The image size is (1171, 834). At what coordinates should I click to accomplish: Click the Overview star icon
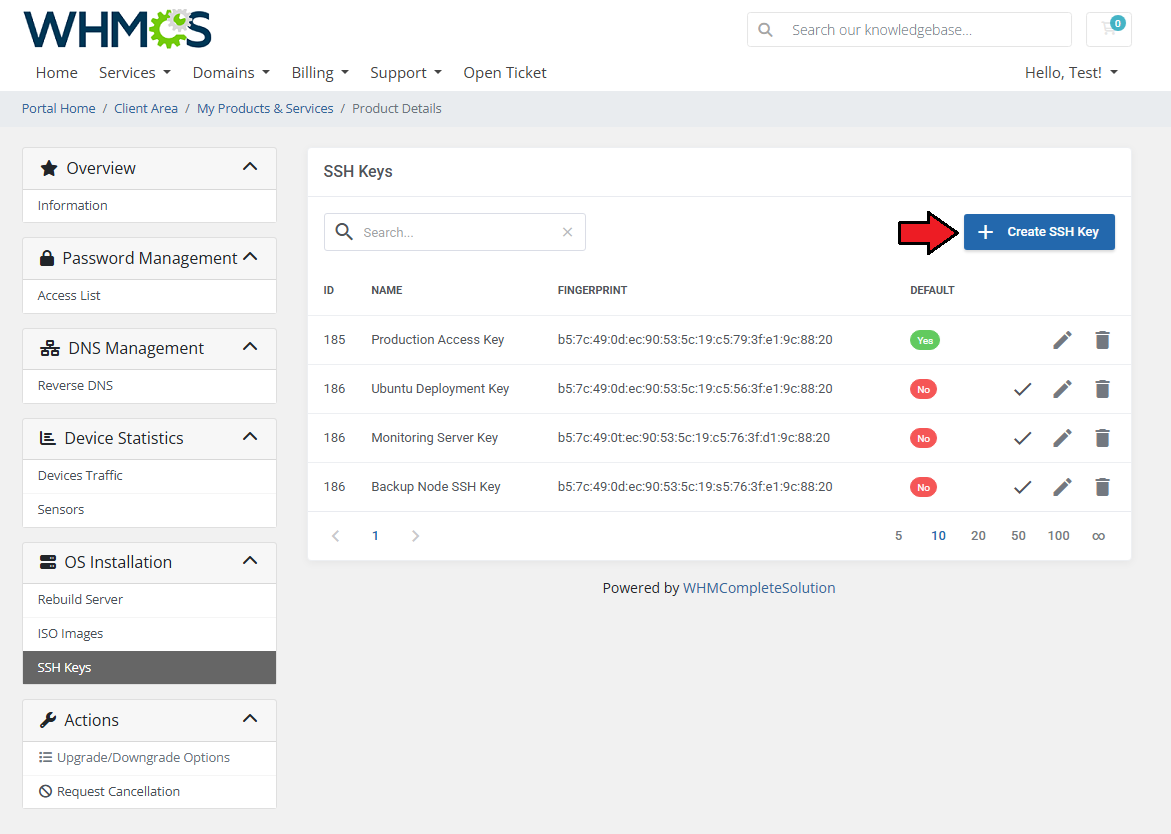pyautogui.click(x=49, y=168)
